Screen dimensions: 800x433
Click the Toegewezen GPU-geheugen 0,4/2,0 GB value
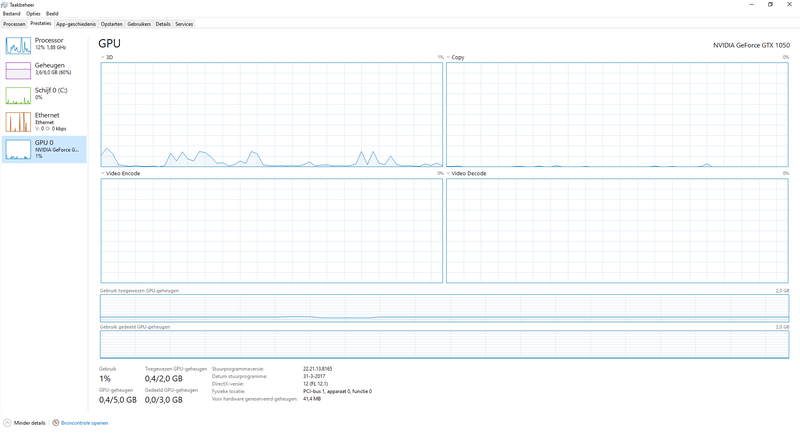(163, 378)
